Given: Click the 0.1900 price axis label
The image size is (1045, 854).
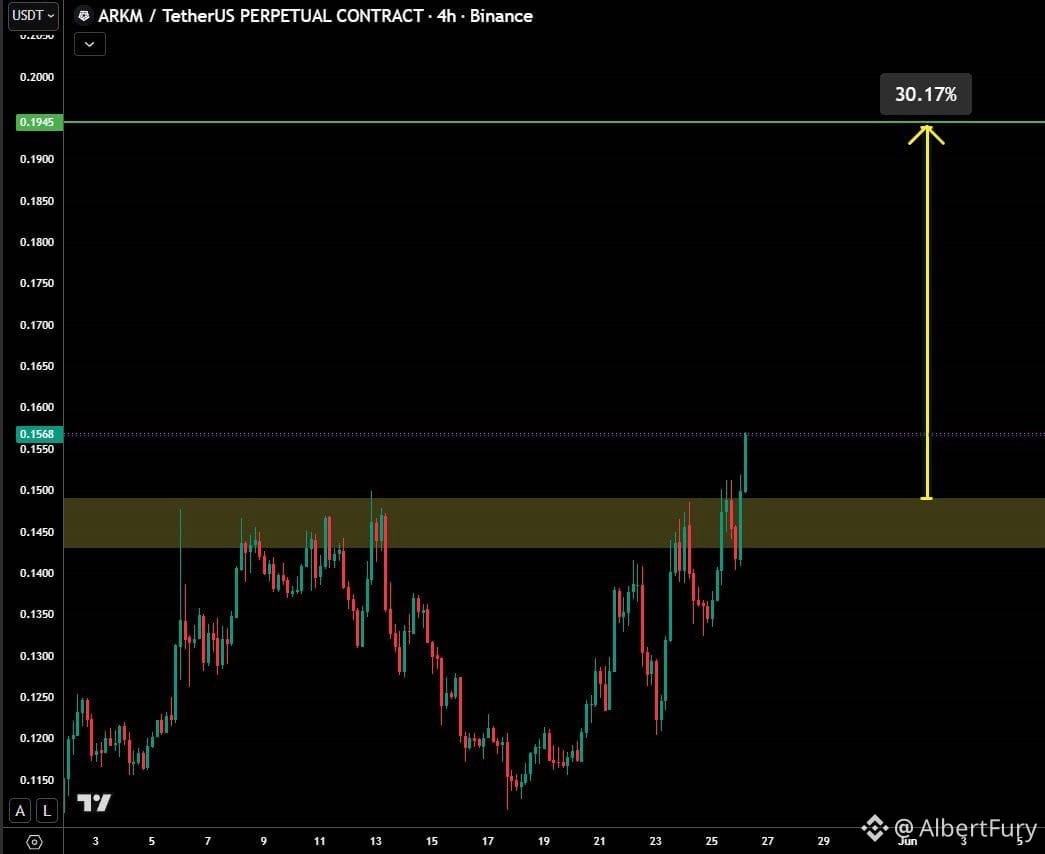Looking at the screenshot, I should pos(37,159).
